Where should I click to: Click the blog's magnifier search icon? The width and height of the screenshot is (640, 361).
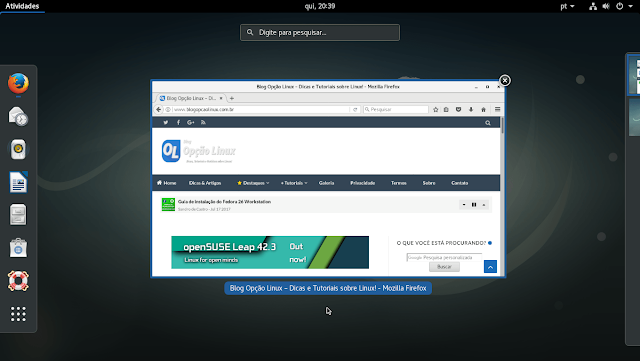pyautogui.click(x=488, y=123)
